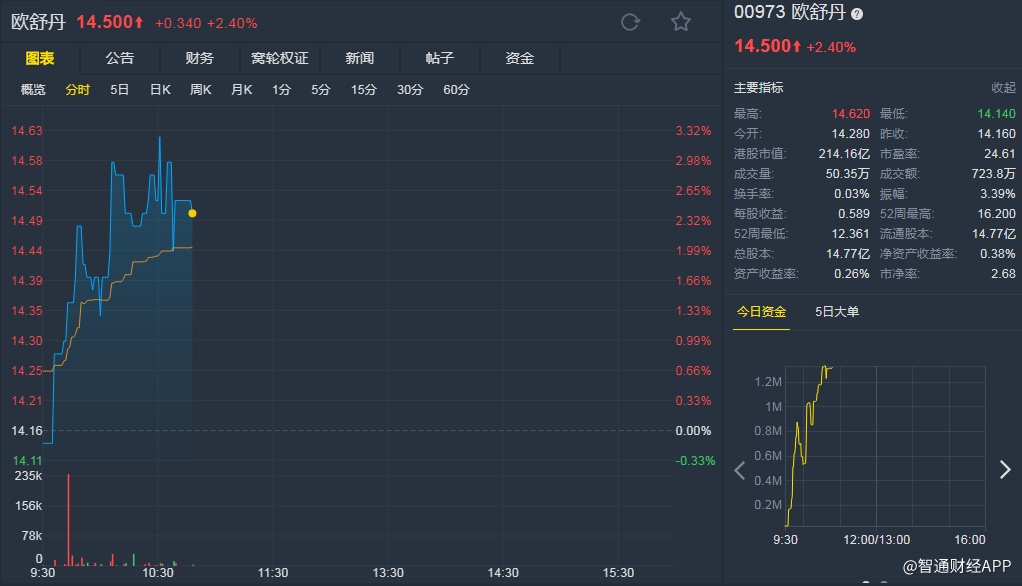The width and height of the screenshot is (1022, 586).
Task: Collapse the 主要指标 panel via 收起
Action: click(x=1003, y=88)
